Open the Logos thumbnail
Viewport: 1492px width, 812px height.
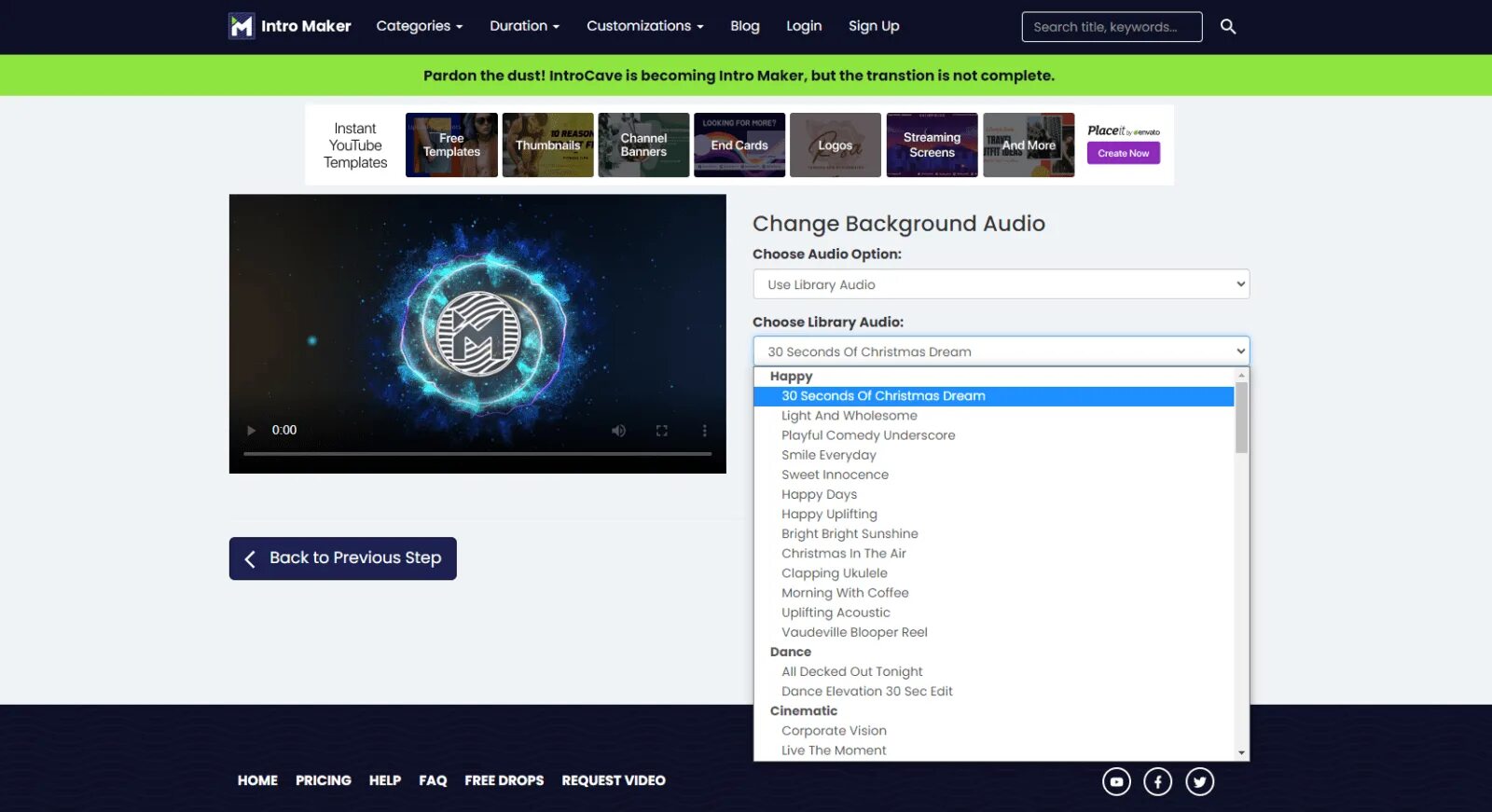click(x=836, y=145)
